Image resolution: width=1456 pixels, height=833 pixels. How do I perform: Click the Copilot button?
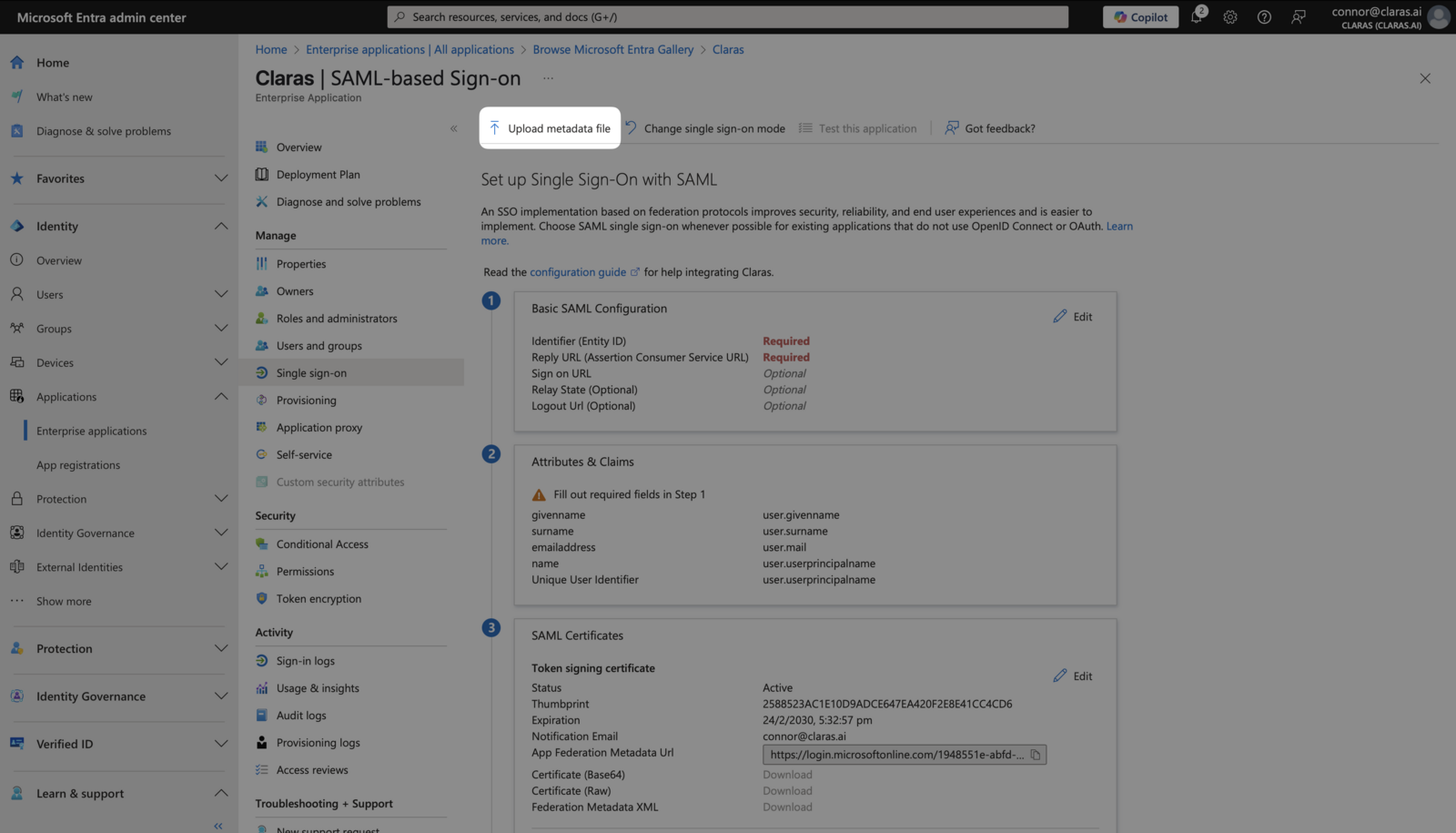(1140, 17)
